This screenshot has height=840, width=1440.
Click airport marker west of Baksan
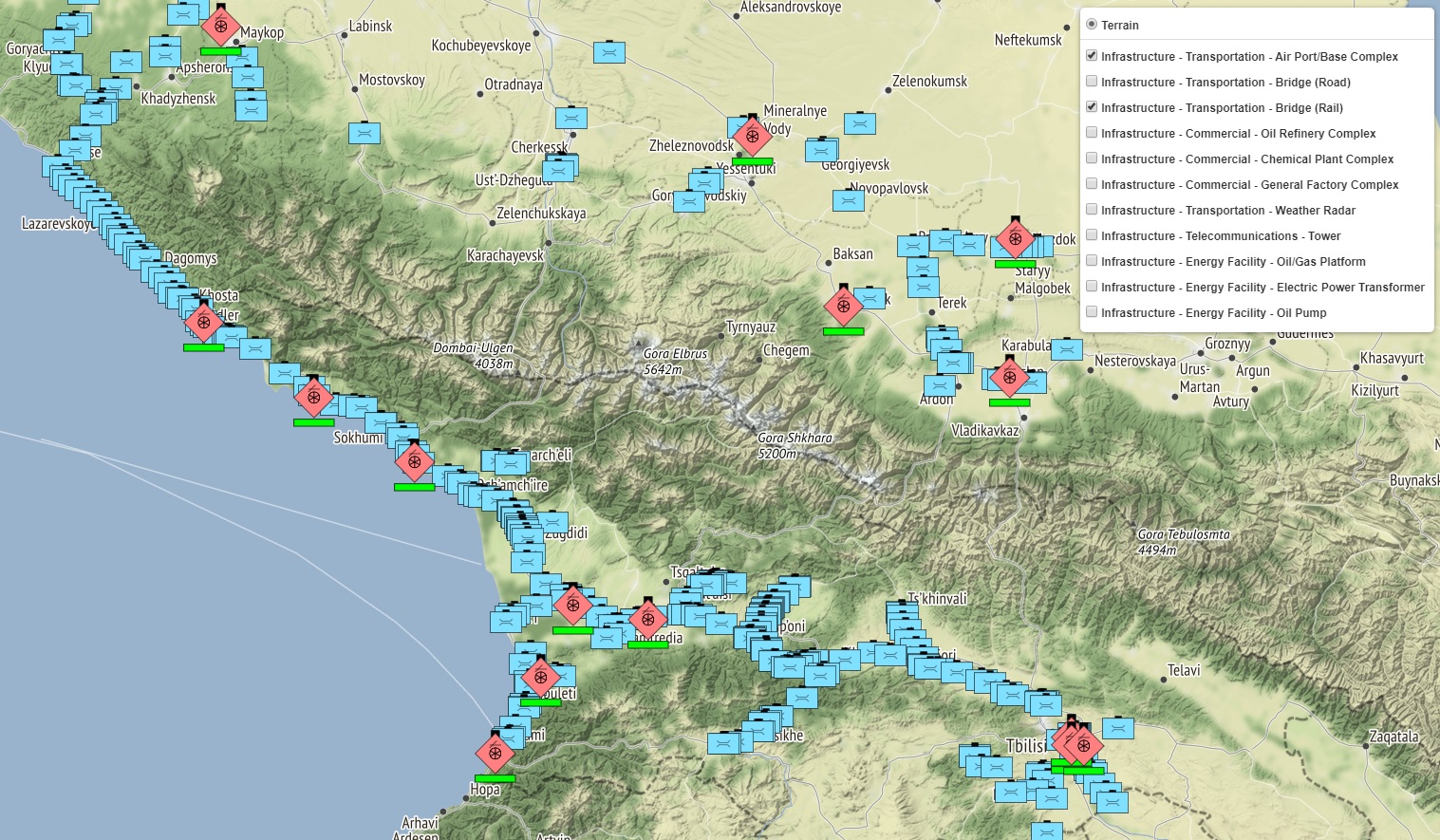coord(843,306)
